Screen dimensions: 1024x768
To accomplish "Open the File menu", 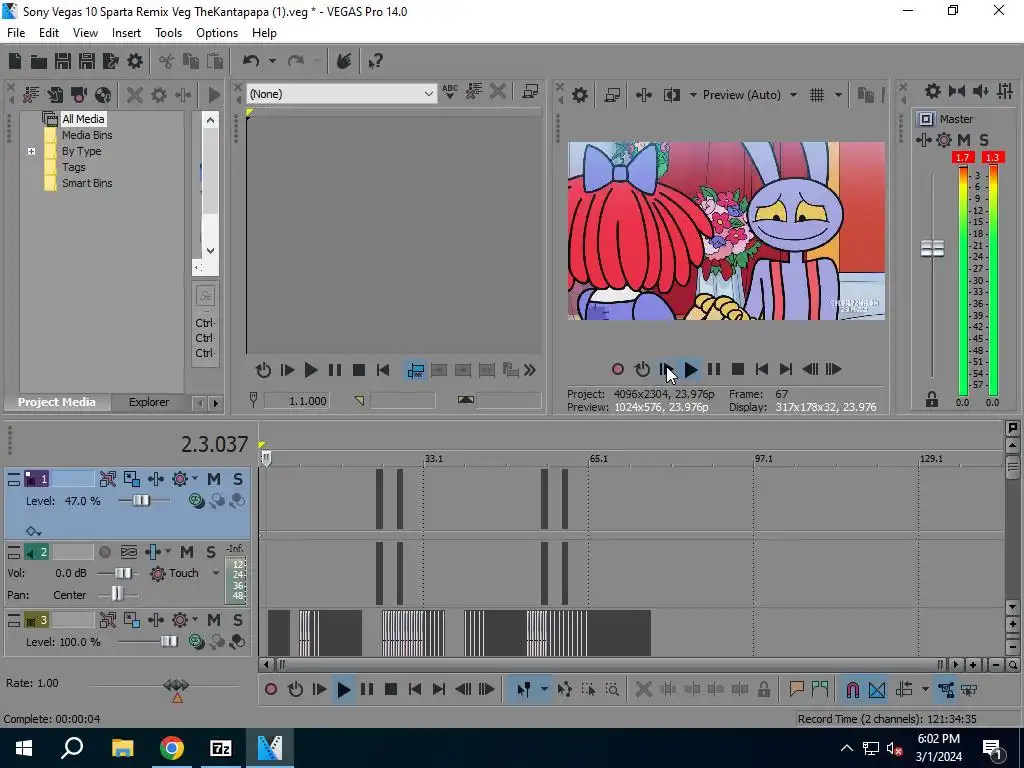I will tap(16, 33).
